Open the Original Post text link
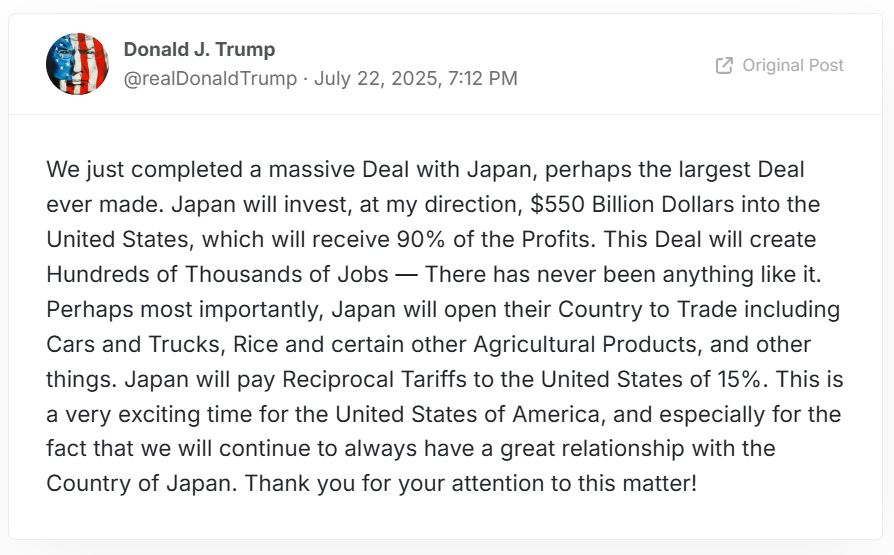Viewport: 894px width, 555px height. [793, 66]
